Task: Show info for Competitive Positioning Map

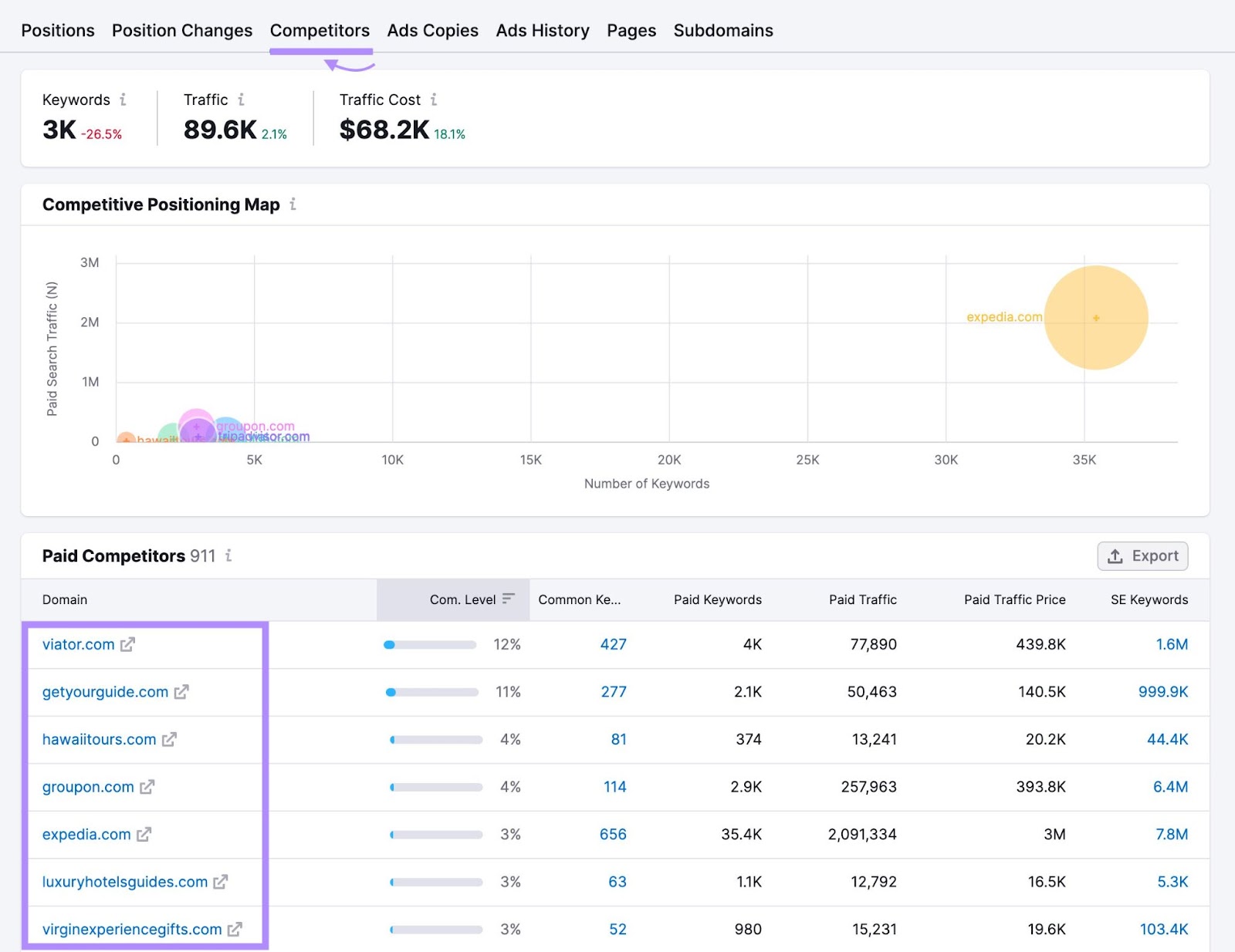Action: (x=293, y=204)
